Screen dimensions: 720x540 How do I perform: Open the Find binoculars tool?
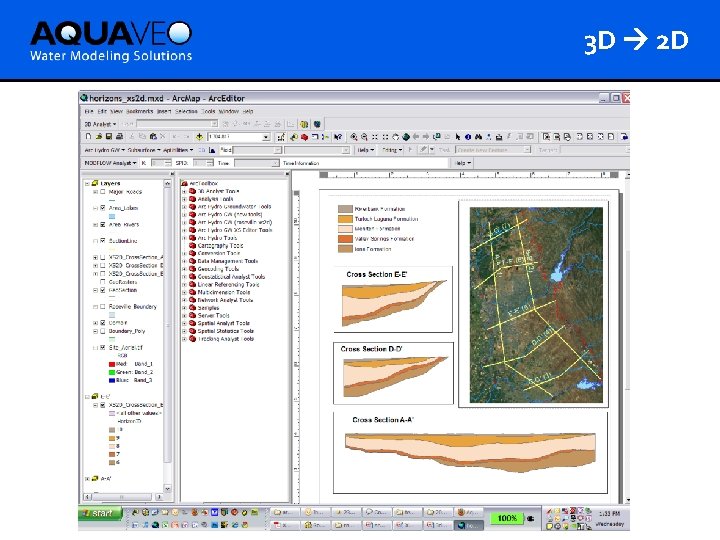point(478,137)
